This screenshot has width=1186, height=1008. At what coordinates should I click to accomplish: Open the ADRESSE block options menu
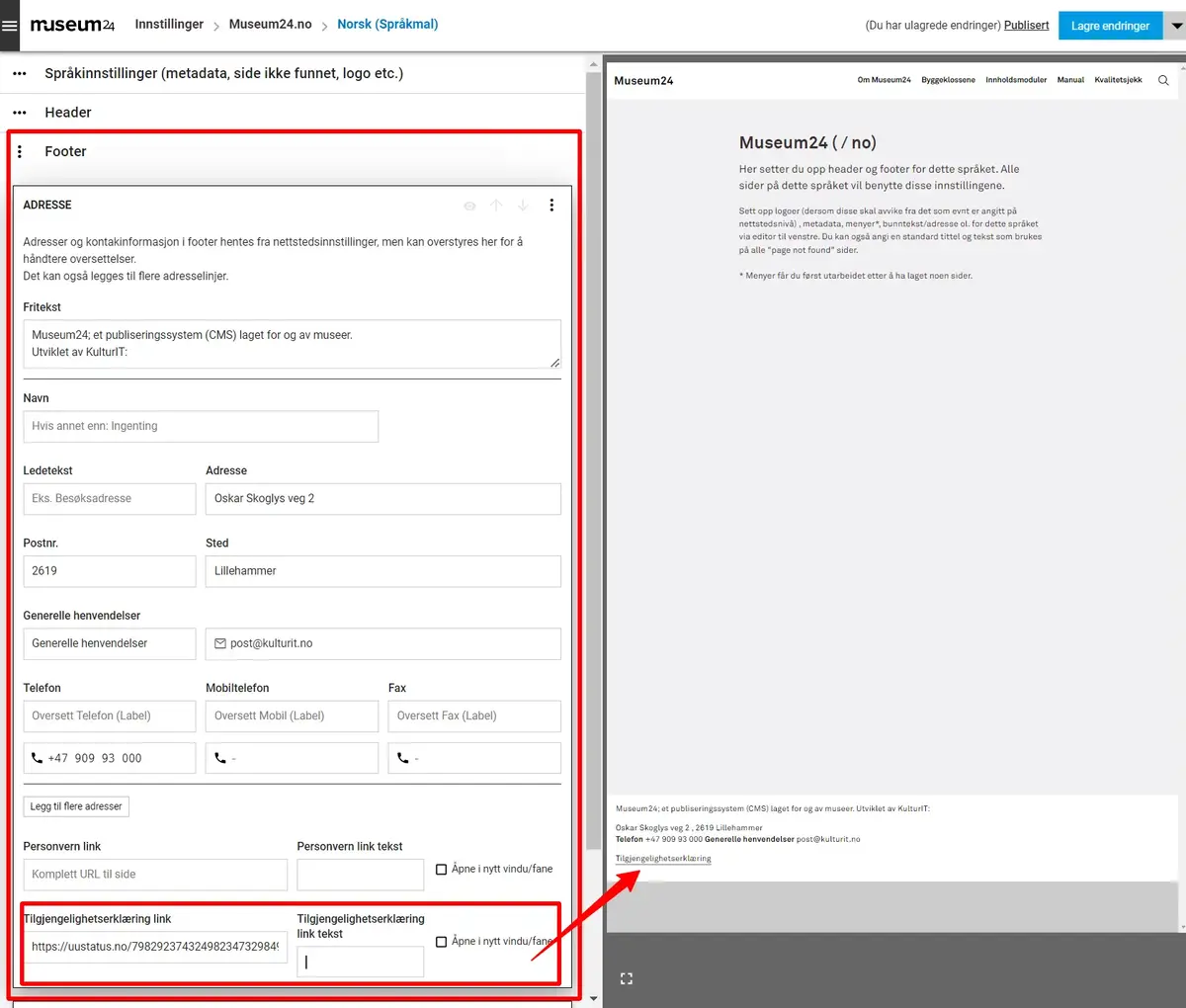coord(551,206)
